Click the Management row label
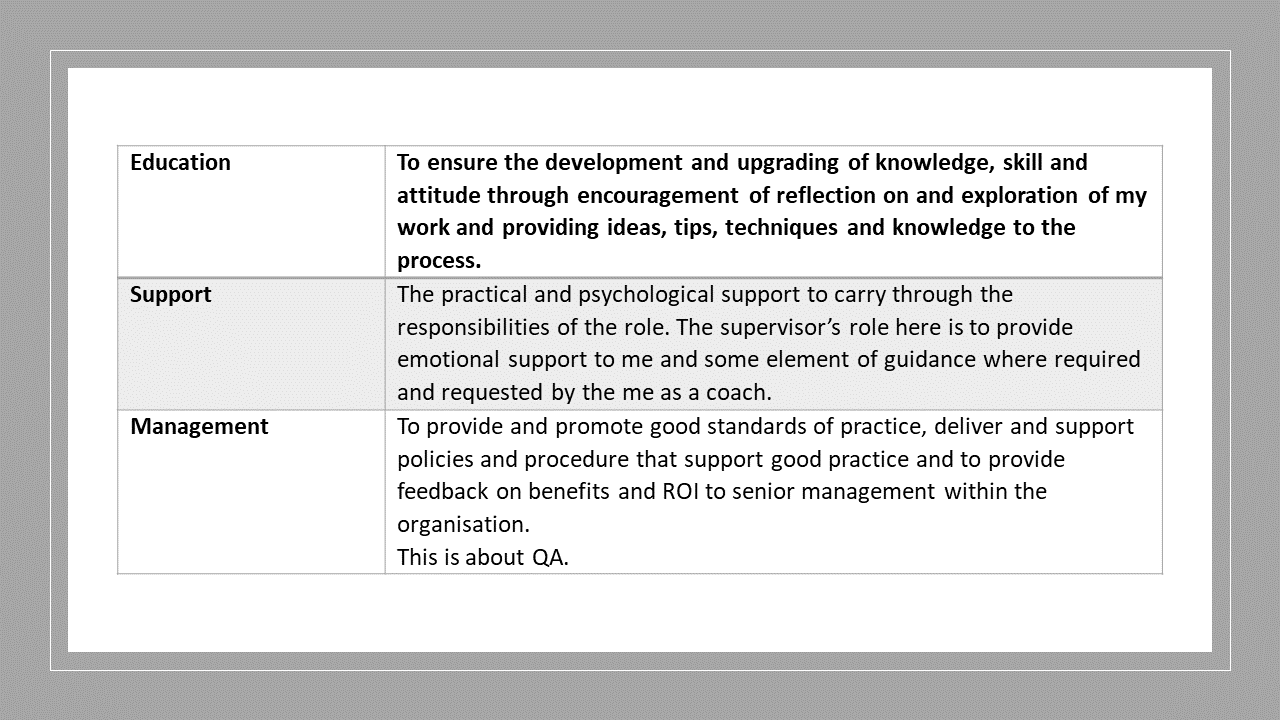The width and height of the screenshot is (1280, 720). tap(199, 426)
